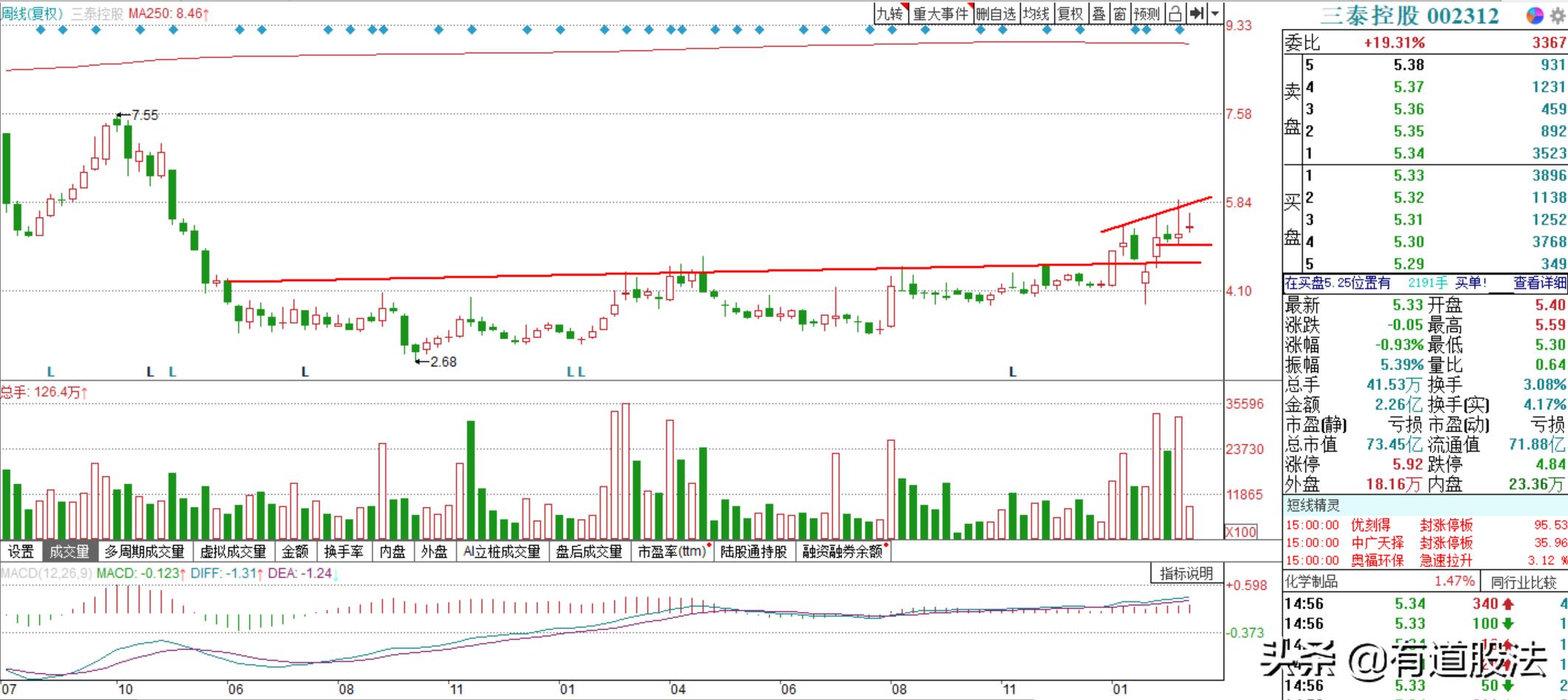Image resolution: width=1568 pixels, height=700 pixels.
Task: Toggle 均线 moving average display
Action: [x=1036, y=13]
